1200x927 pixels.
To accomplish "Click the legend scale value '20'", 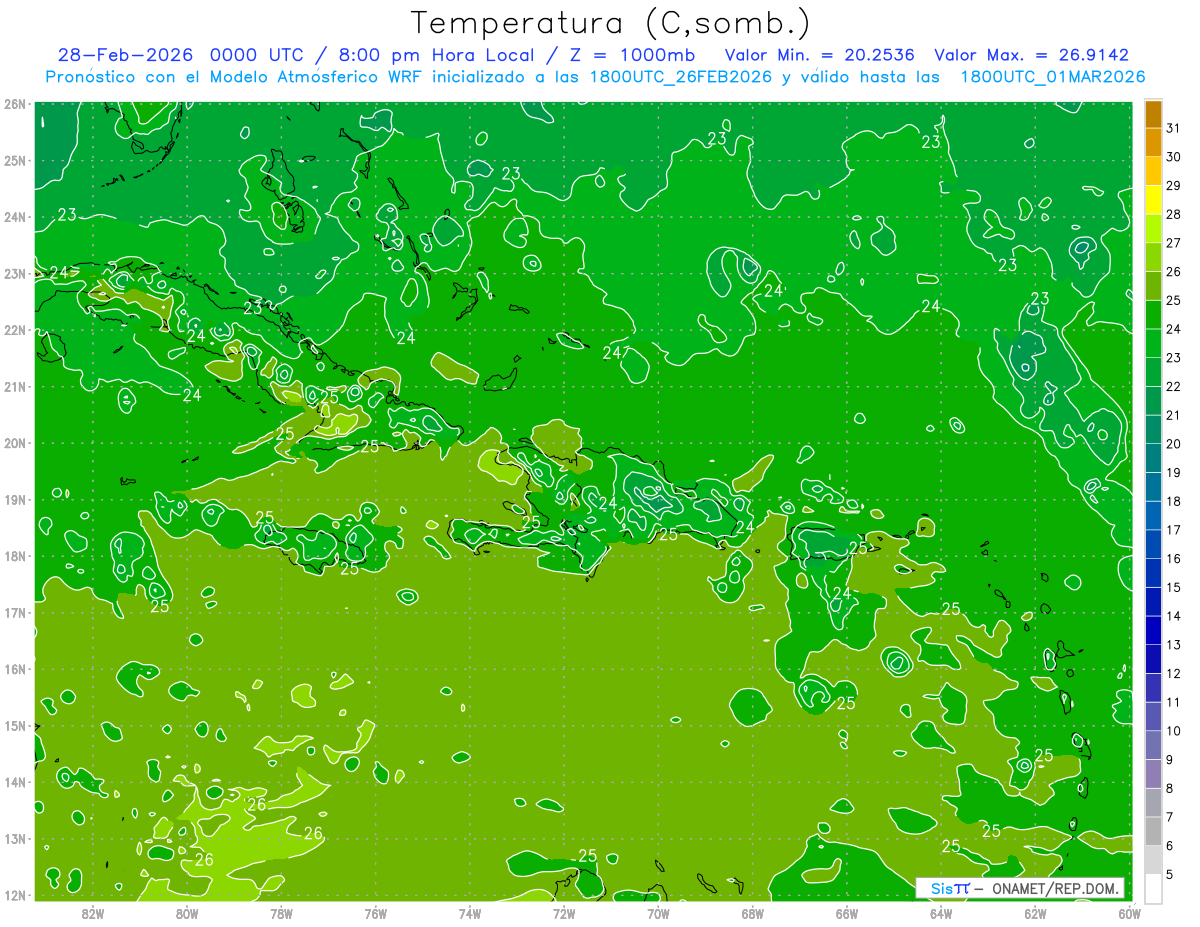I will tap(1173, 444).
